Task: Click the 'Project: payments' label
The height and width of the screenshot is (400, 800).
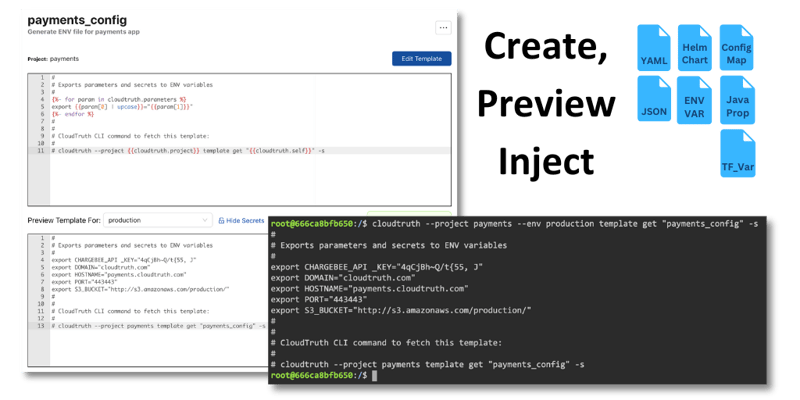Action: 53,59
